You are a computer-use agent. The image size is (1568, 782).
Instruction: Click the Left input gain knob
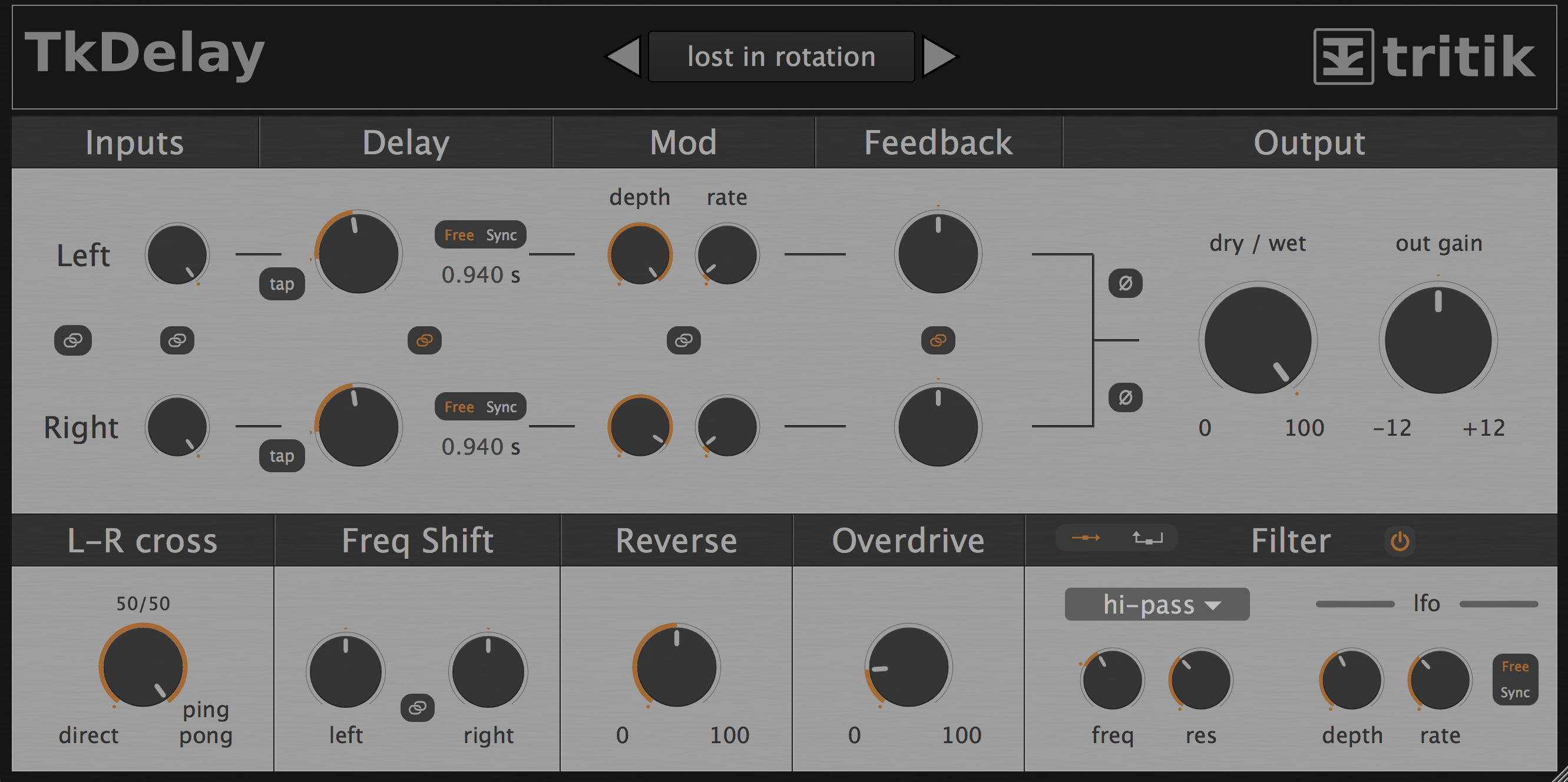pyautogui.click(x=177, y=254)
